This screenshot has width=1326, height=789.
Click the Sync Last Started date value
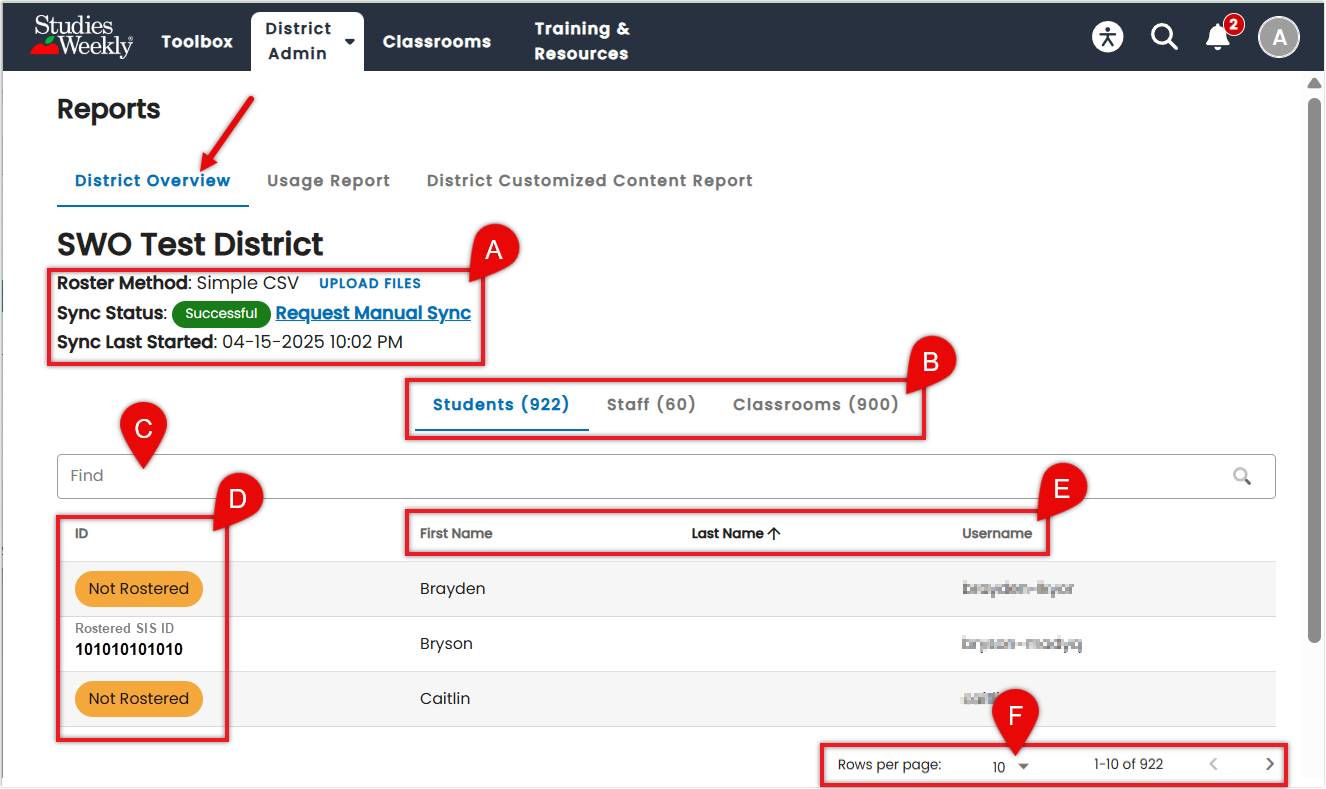point(313,342)
